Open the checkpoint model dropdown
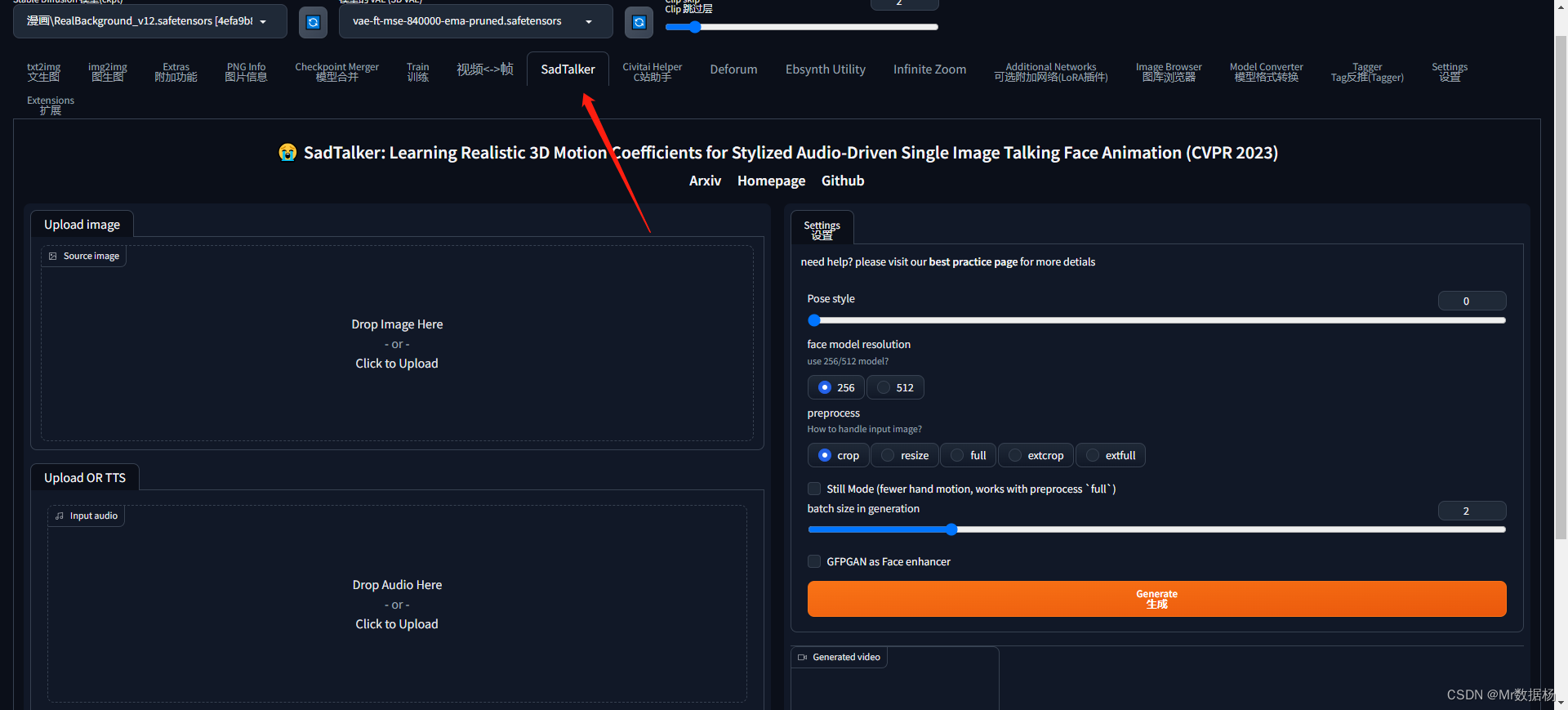 150,21
